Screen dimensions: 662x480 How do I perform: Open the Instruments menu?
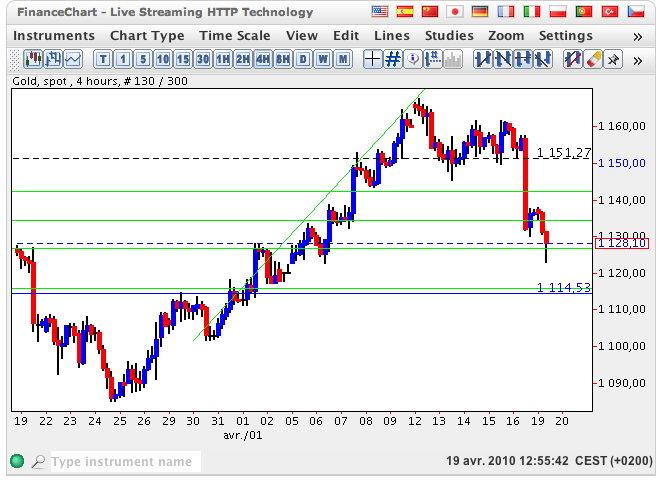(54, 36)
